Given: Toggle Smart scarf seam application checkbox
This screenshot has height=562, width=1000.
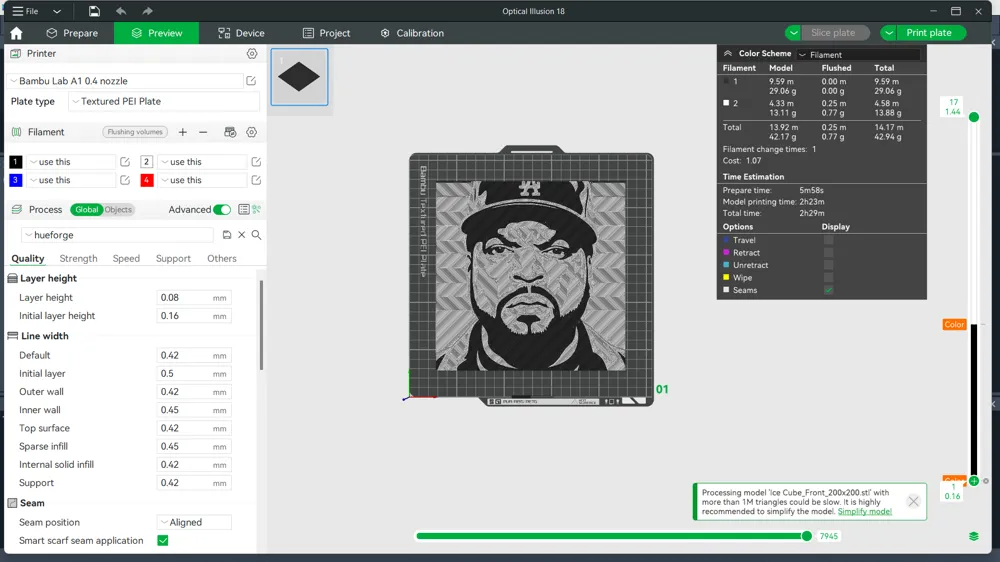Looking at the screenshot, I should [x=163, y=540].
